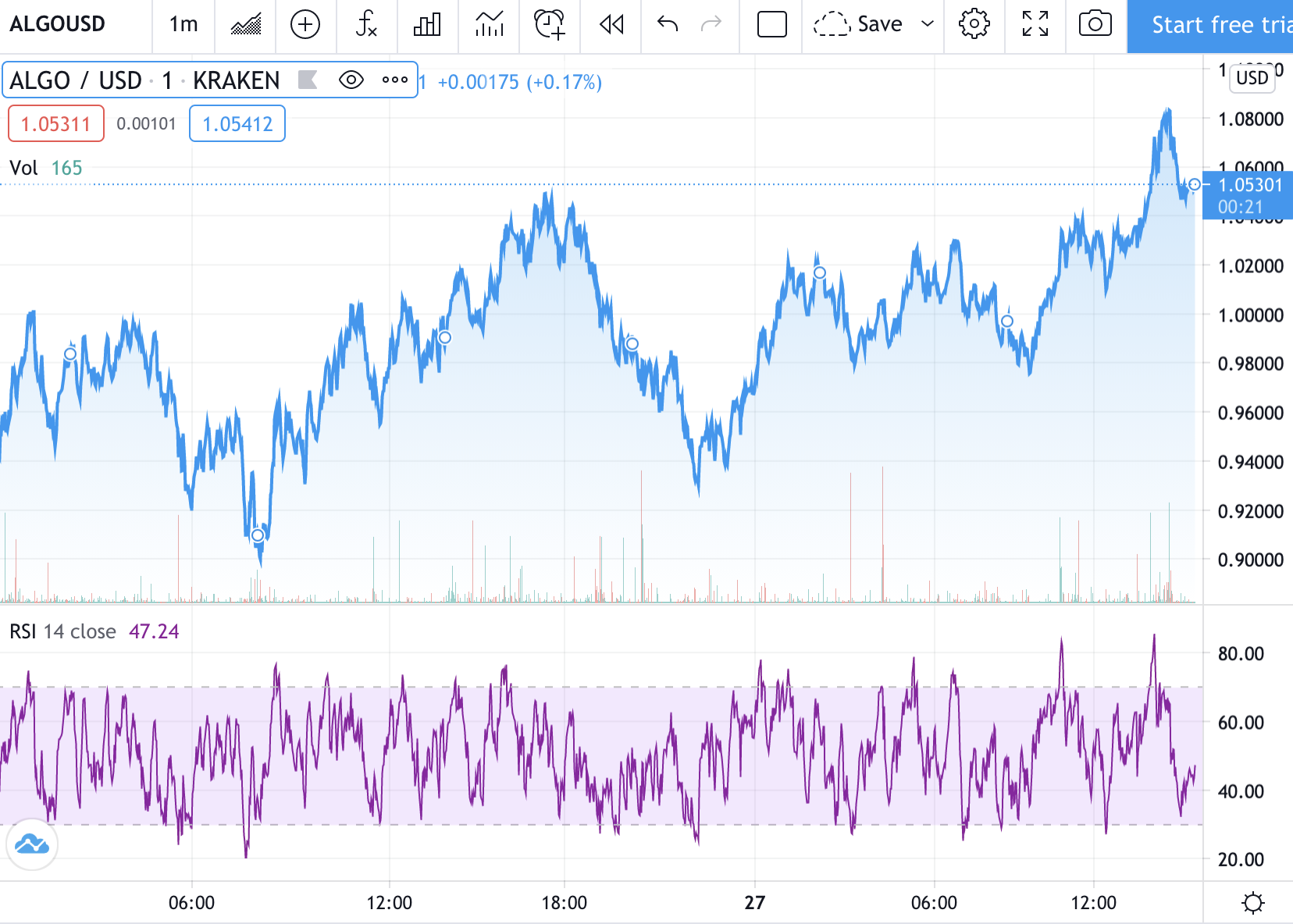Click the 18:00 time axis label
Viewport: 1293px width, 924px height.
(565, 903)
